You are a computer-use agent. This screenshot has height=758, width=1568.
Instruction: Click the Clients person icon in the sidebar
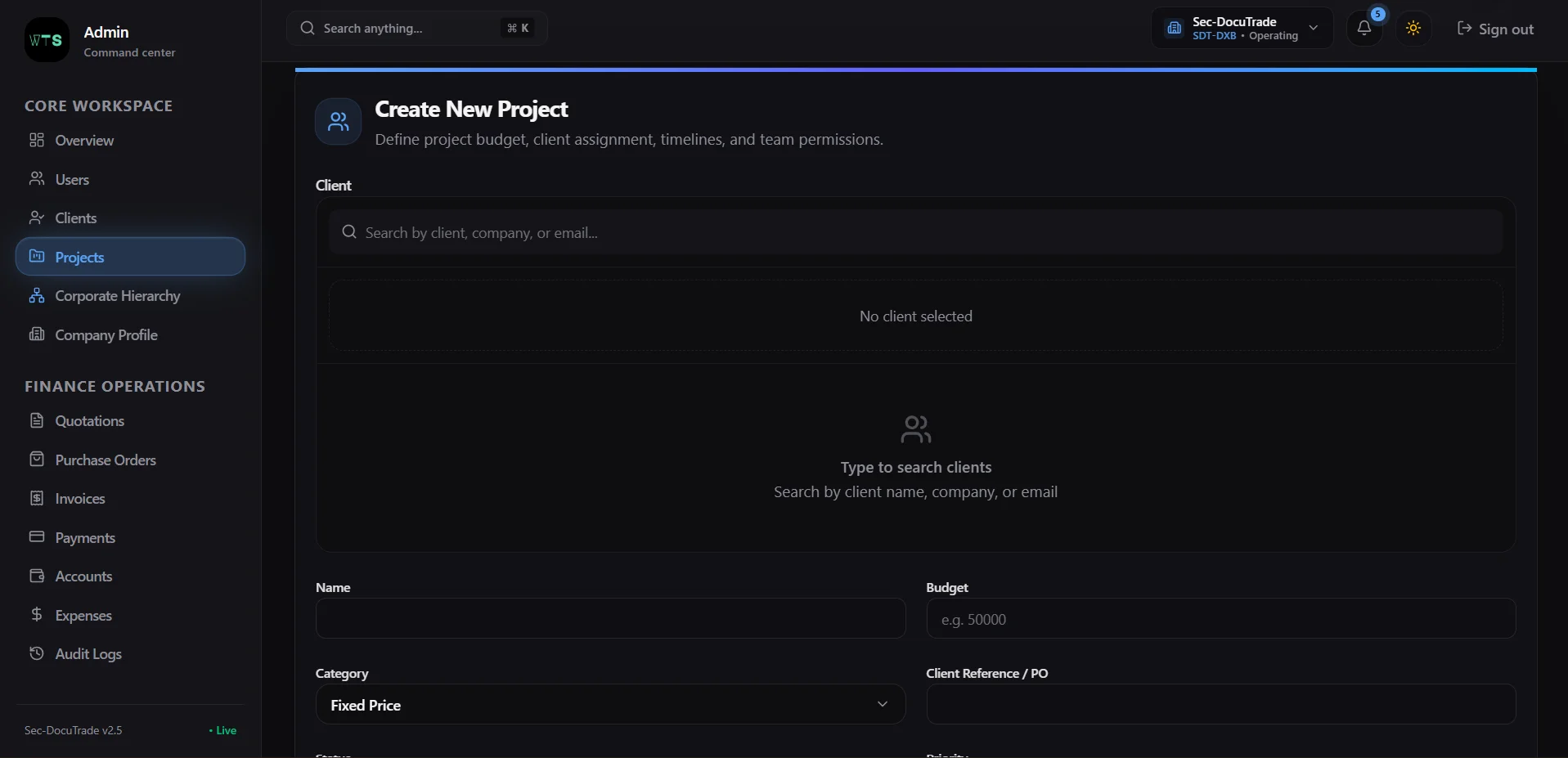(37, 218)
